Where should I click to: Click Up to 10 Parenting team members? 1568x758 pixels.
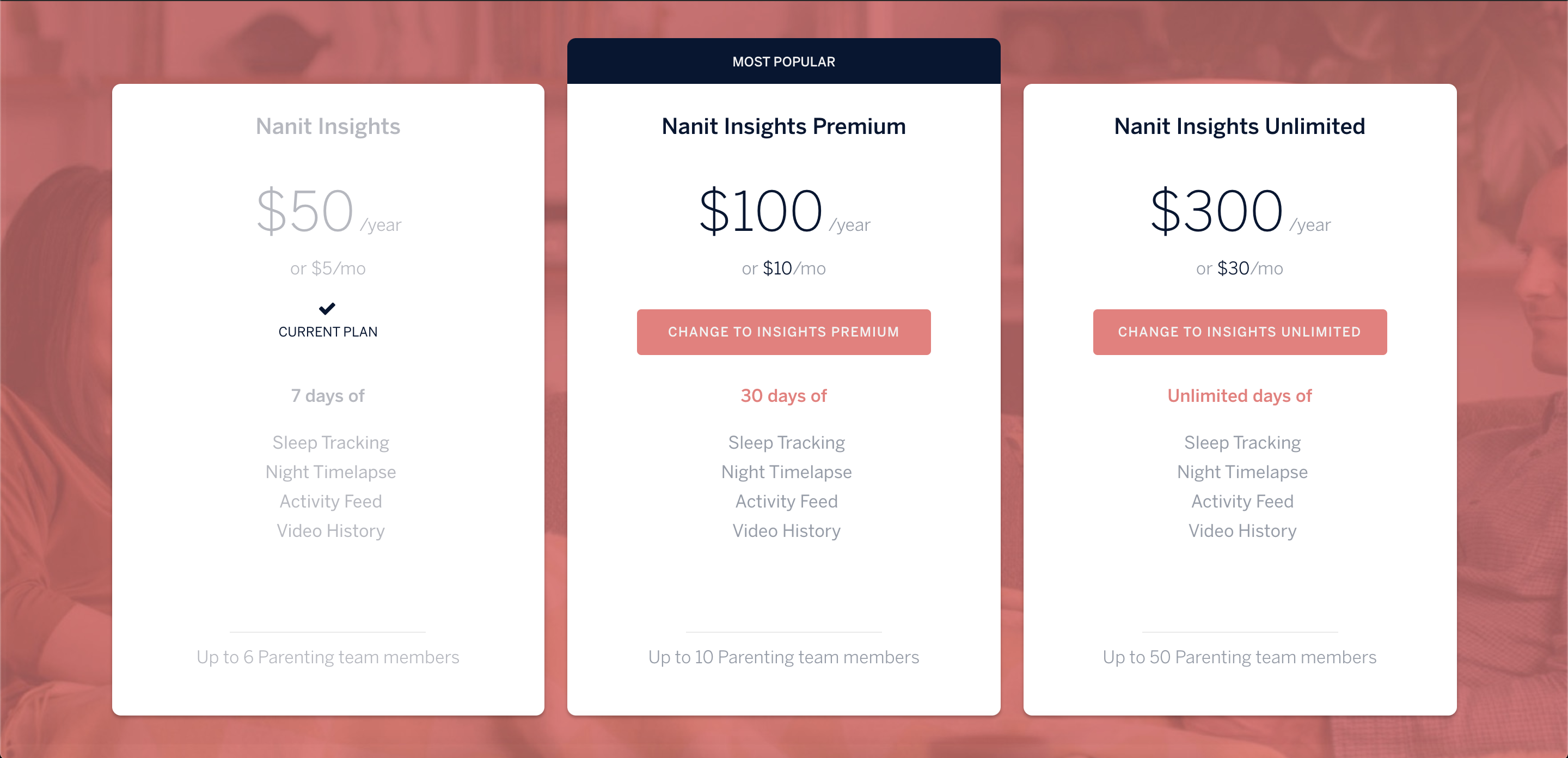click(x=783, y=657)
